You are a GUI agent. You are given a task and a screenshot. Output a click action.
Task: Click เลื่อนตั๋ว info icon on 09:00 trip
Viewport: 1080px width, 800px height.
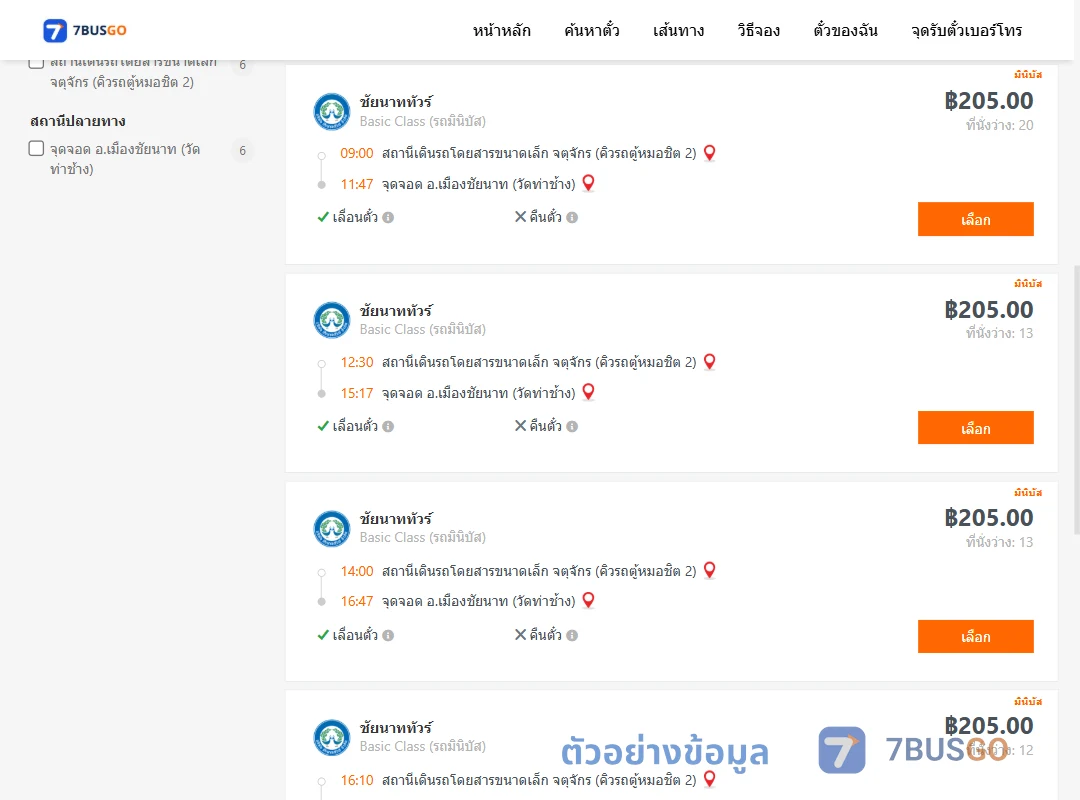(x=388, y=218)
